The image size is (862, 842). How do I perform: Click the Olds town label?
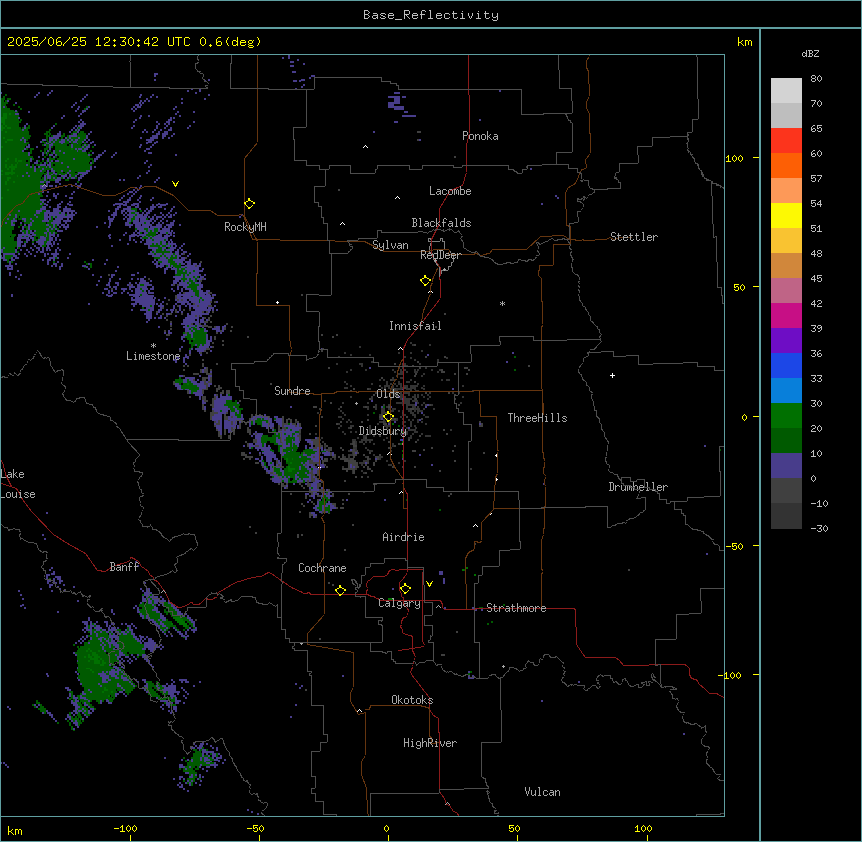coord(388,394)
